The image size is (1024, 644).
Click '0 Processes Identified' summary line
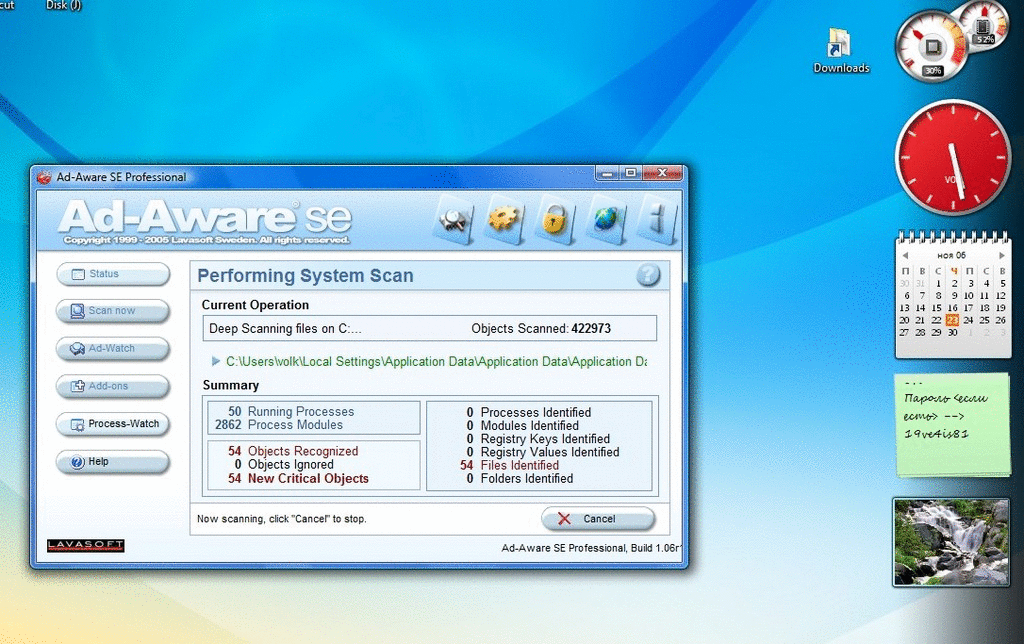[528, 413]
